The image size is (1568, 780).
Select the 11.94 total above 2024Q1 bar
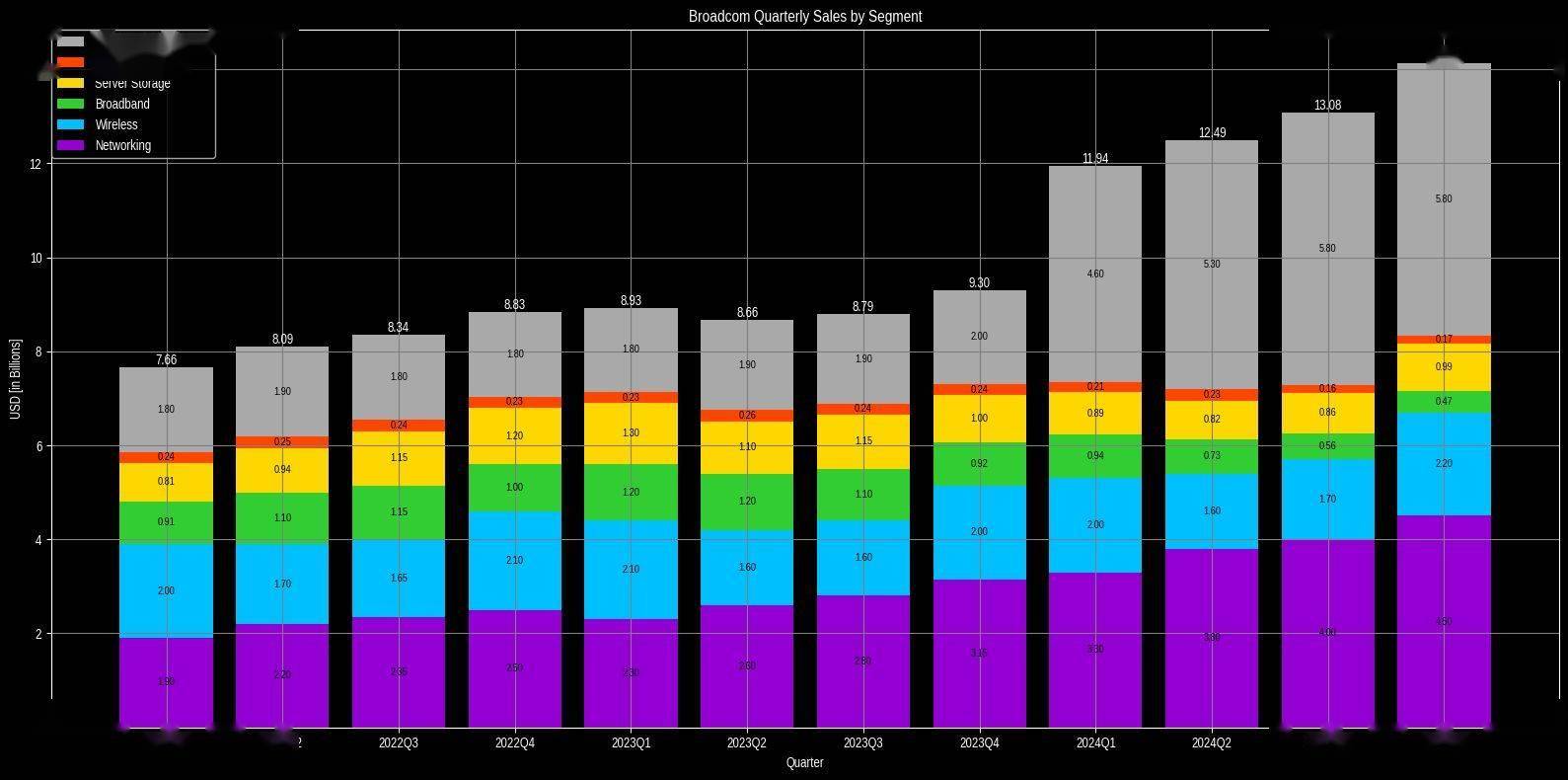click(x=1095, y=158)
